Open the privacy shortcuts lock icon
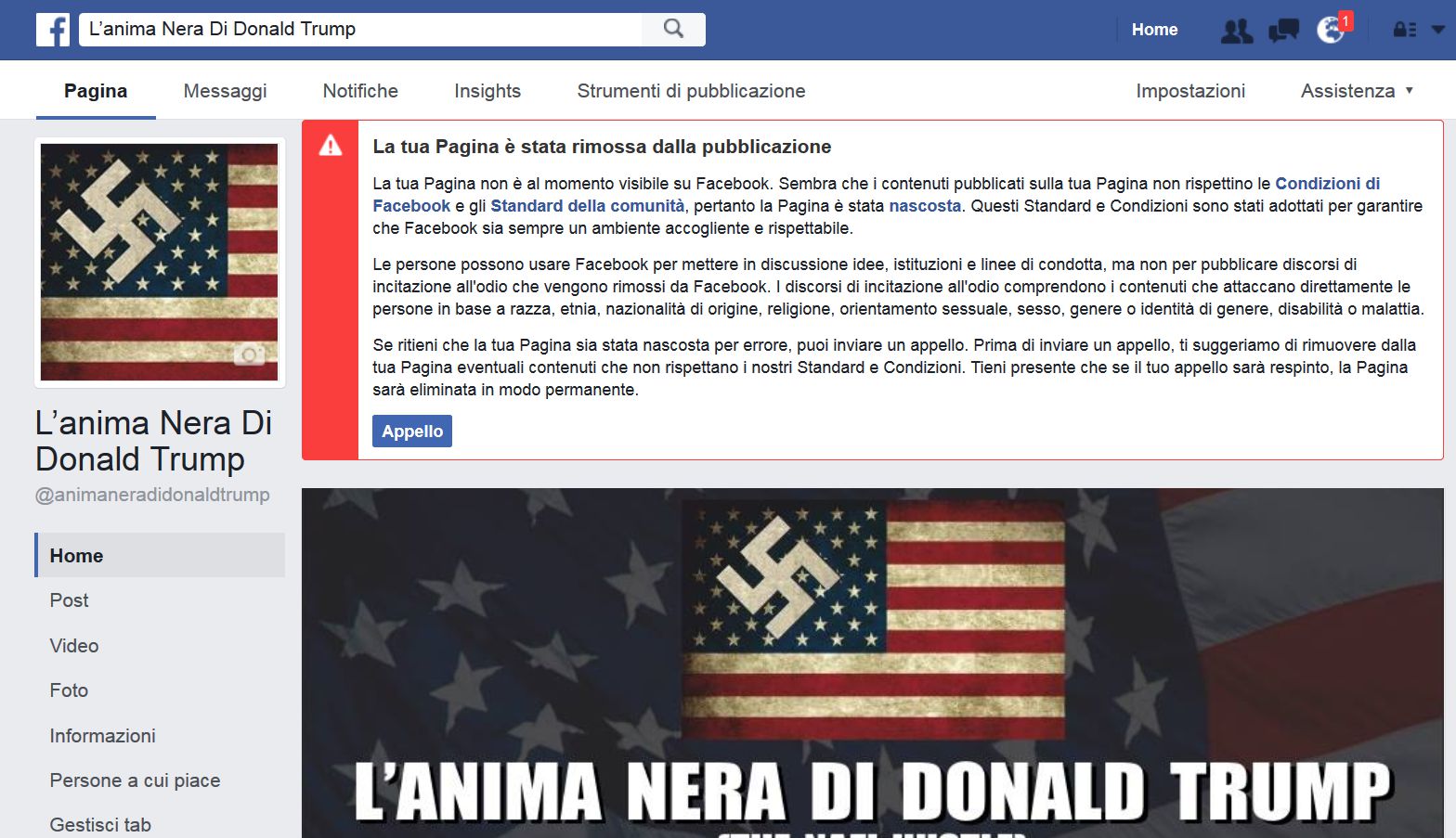The image size is (1456, 838). point(1403,30)
